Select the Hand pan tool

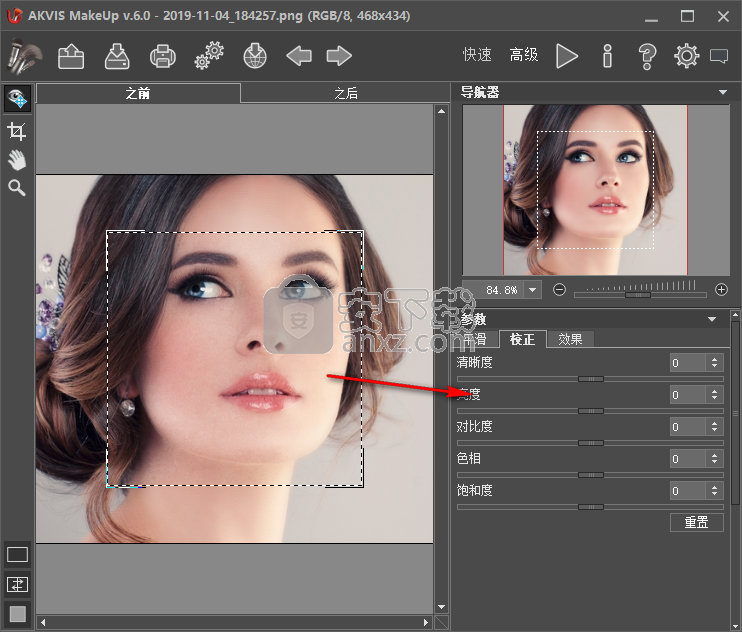[17, 160]
